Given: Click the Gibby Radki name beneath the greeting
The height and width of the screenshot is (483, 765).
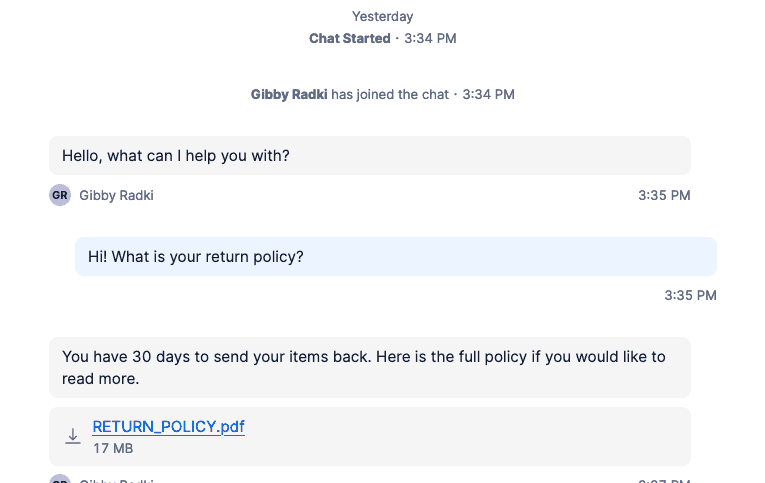Looking at the screenshot, I should [116, 195].
